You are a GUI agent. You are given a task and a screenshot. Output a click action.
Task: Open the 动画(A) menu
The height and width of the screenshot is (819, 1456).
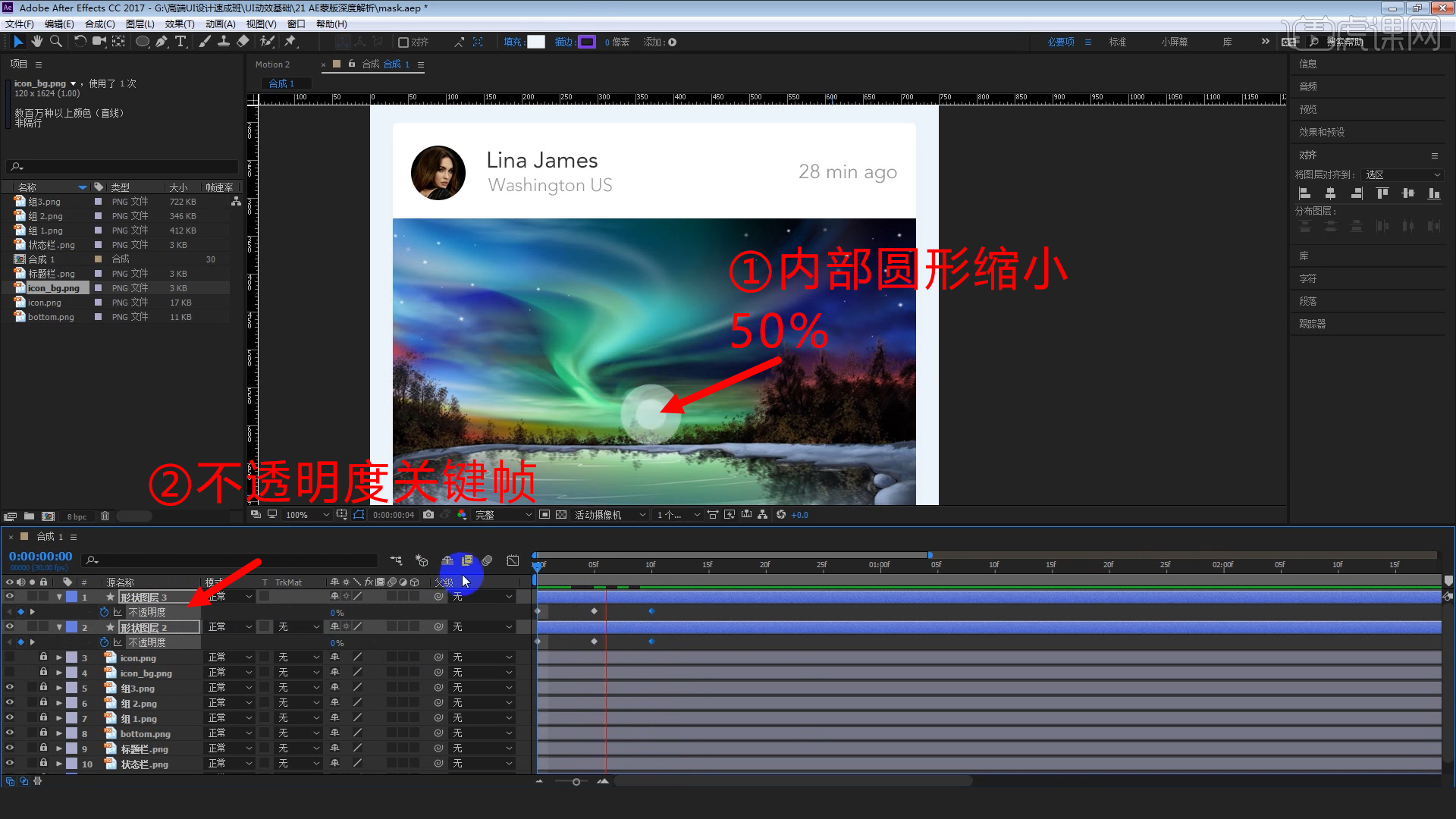click(221, 24)
